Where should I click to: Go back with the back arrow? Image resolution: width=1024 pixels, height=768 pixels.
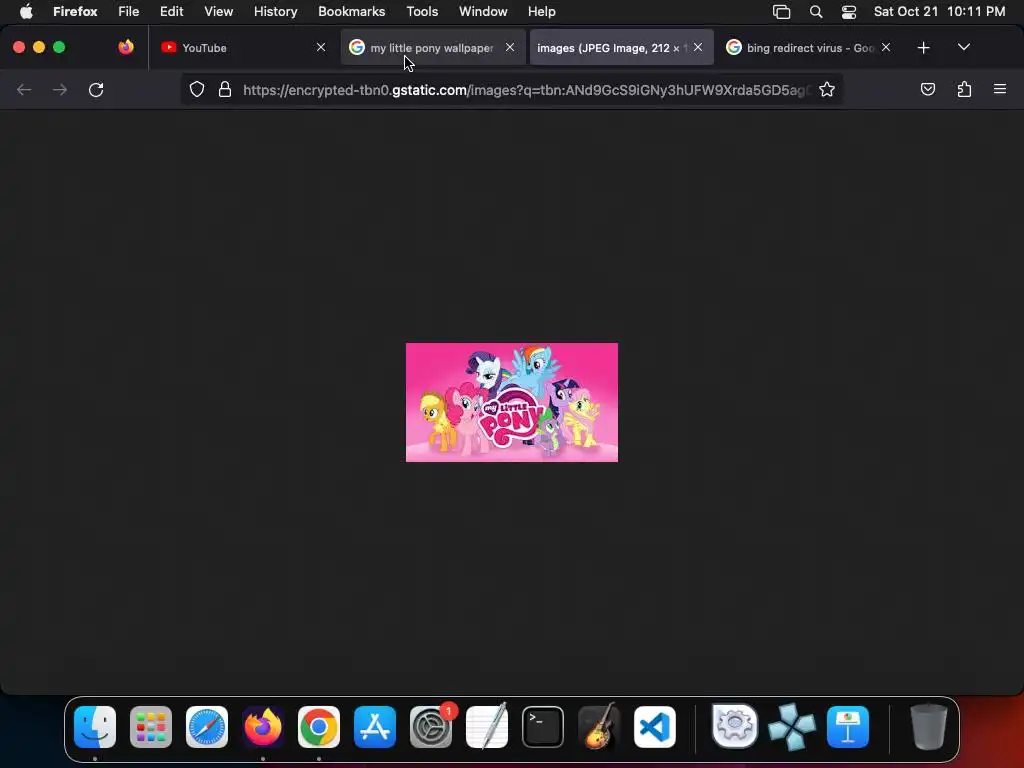[24, 89]
